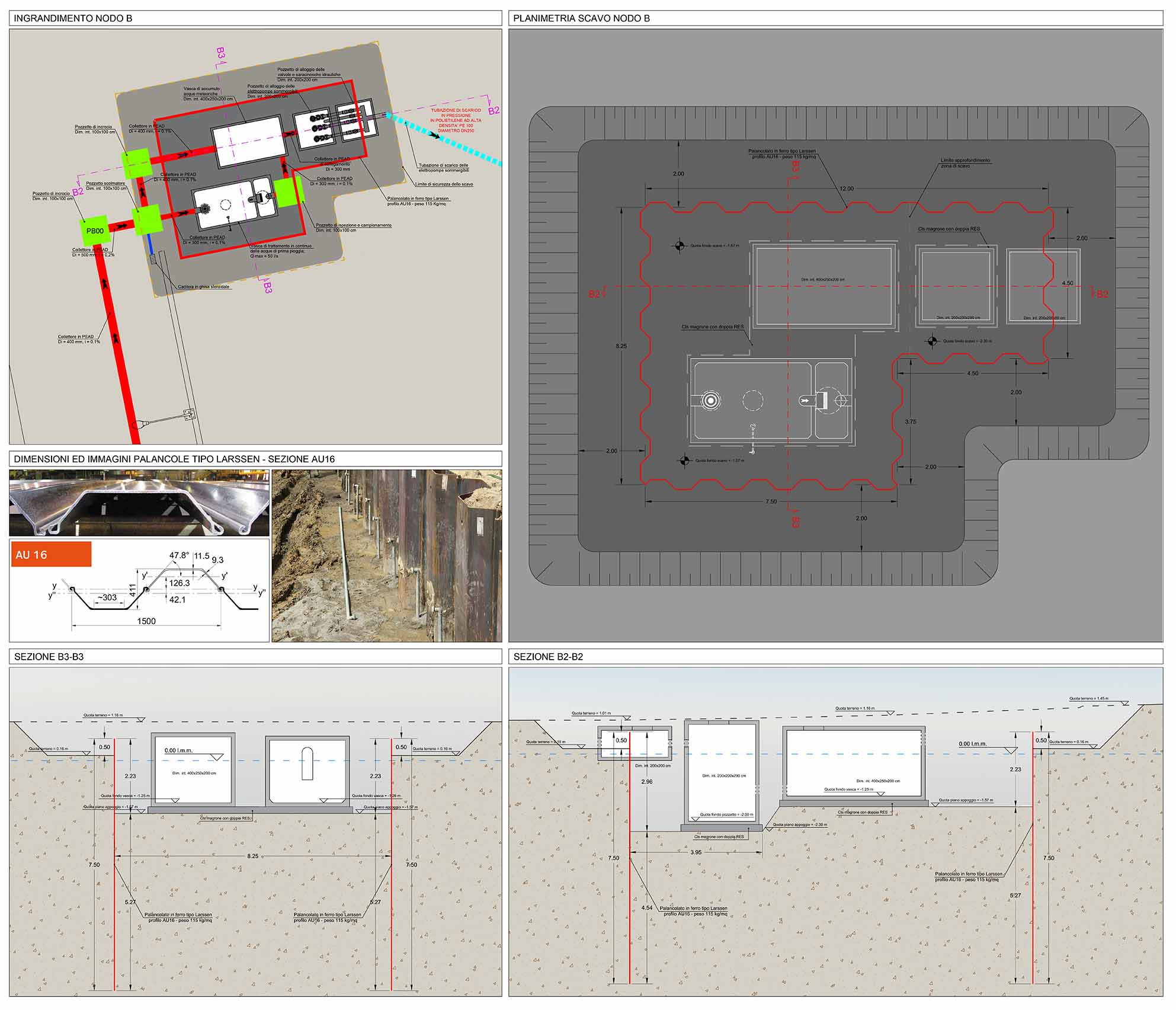Viewport: 1176px width, 1010px height.
Task: Select the 'Vasca di trattamento in continuo' label
Action: pos(281,246)
